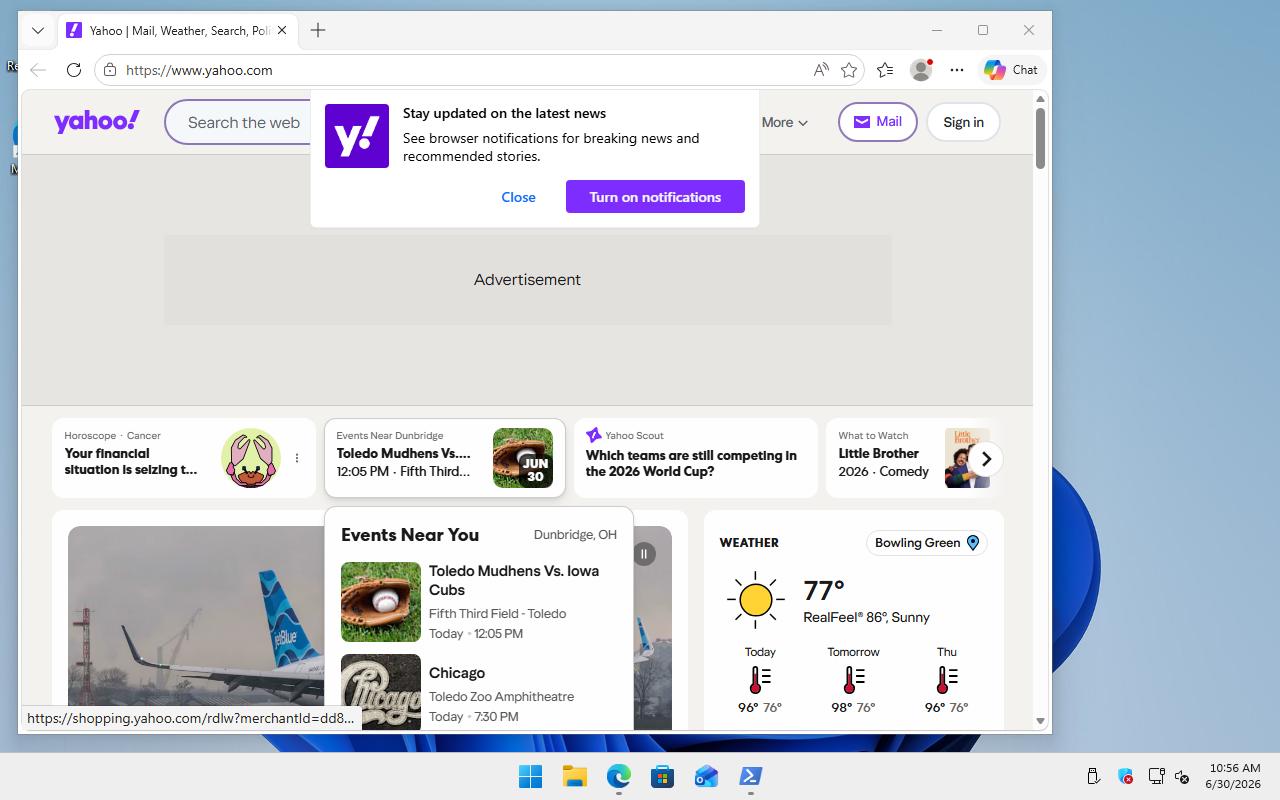
Task: Open Cancer horoscope card
Action: (x=184, y=458)
